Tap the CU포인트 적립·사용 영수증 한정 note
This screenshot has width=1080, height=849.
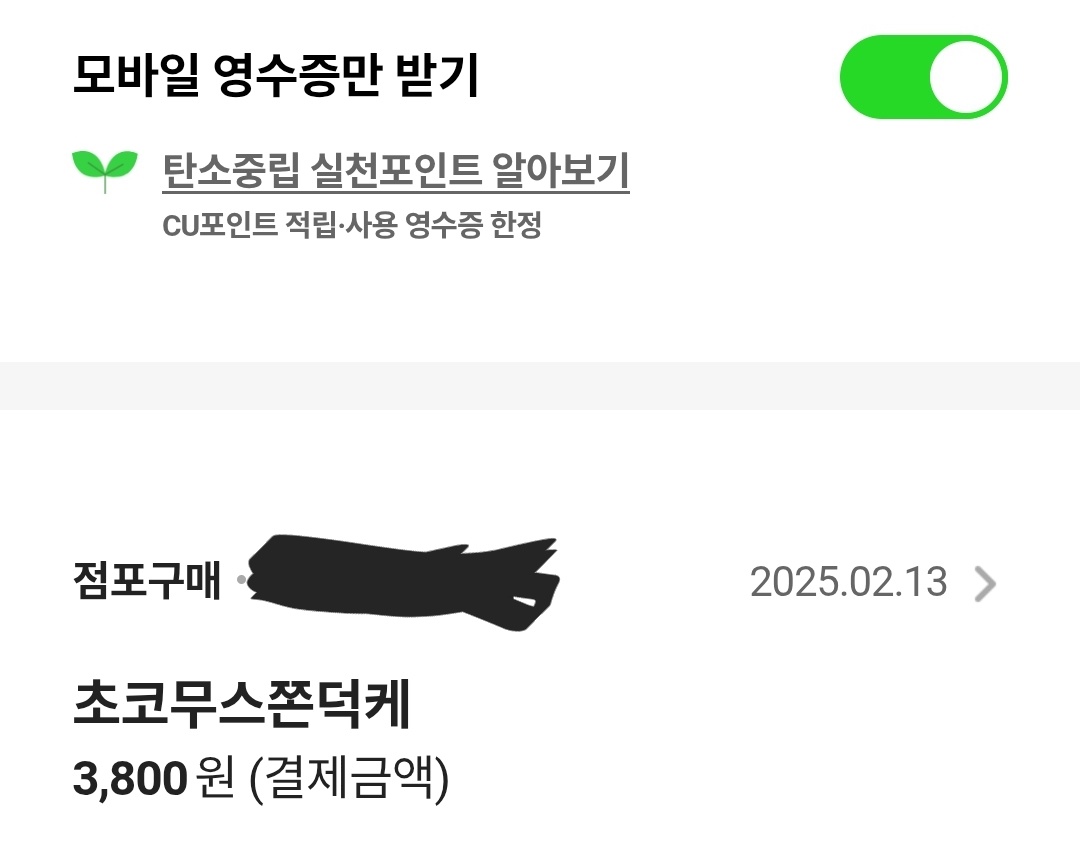[351, 226]
